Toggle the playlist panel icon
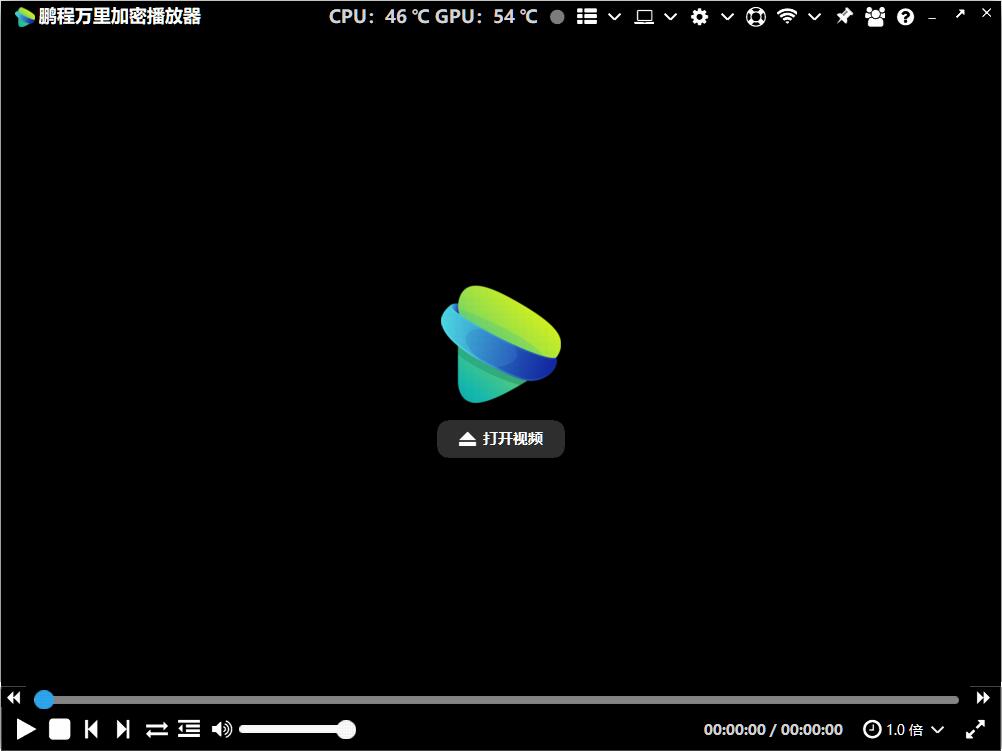The image size is (1002, 751). (x=189, y=729)
